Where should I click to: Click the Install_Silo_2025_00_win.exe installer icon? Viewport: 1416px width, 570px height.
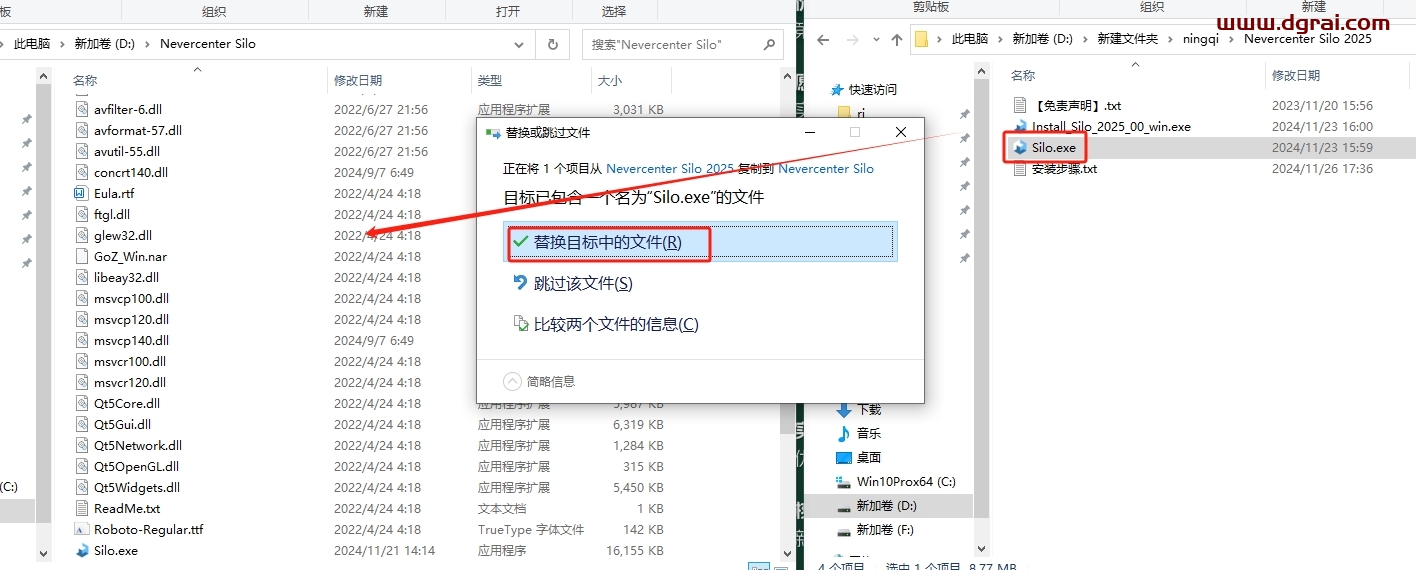point(1020,126)
